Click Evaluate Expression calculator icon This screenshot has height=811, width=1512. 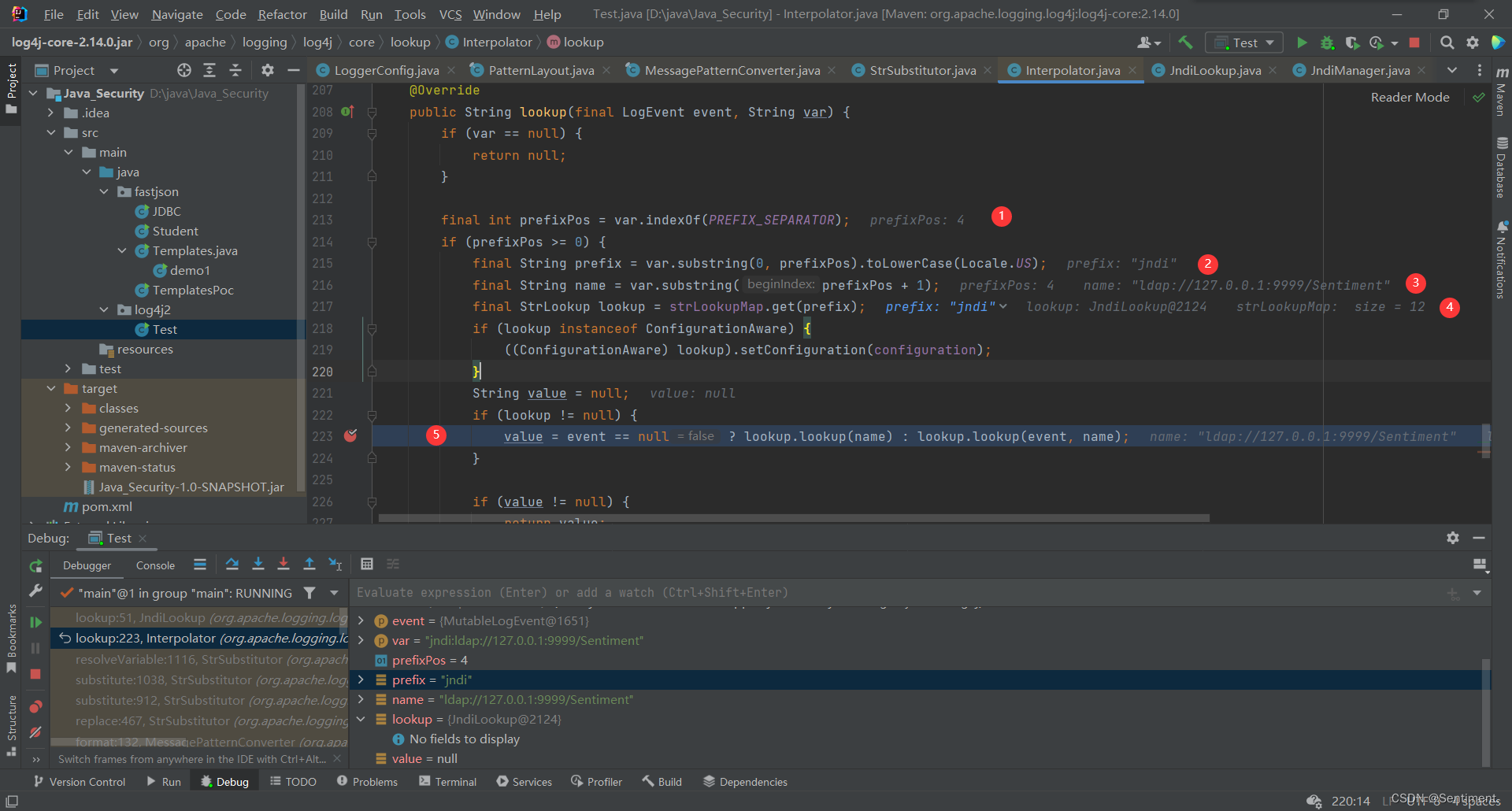367,564
